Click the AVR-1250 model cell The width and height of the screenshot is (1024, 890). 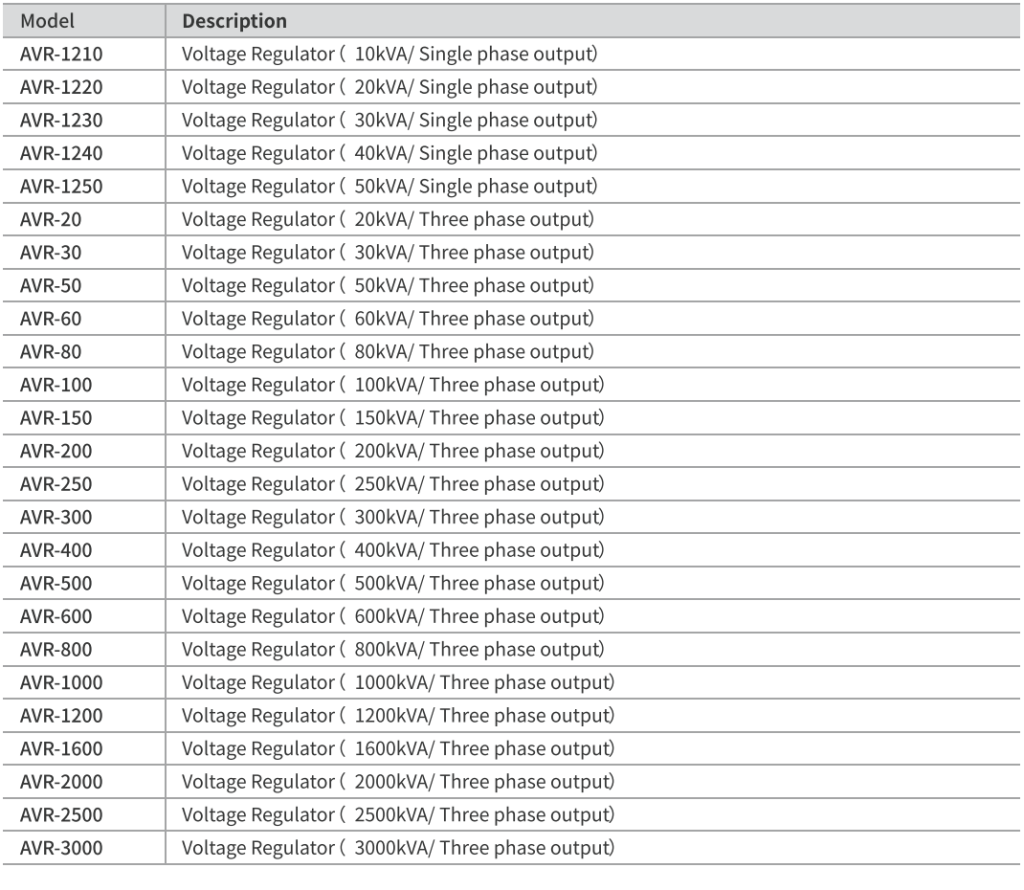click(61, 186)
